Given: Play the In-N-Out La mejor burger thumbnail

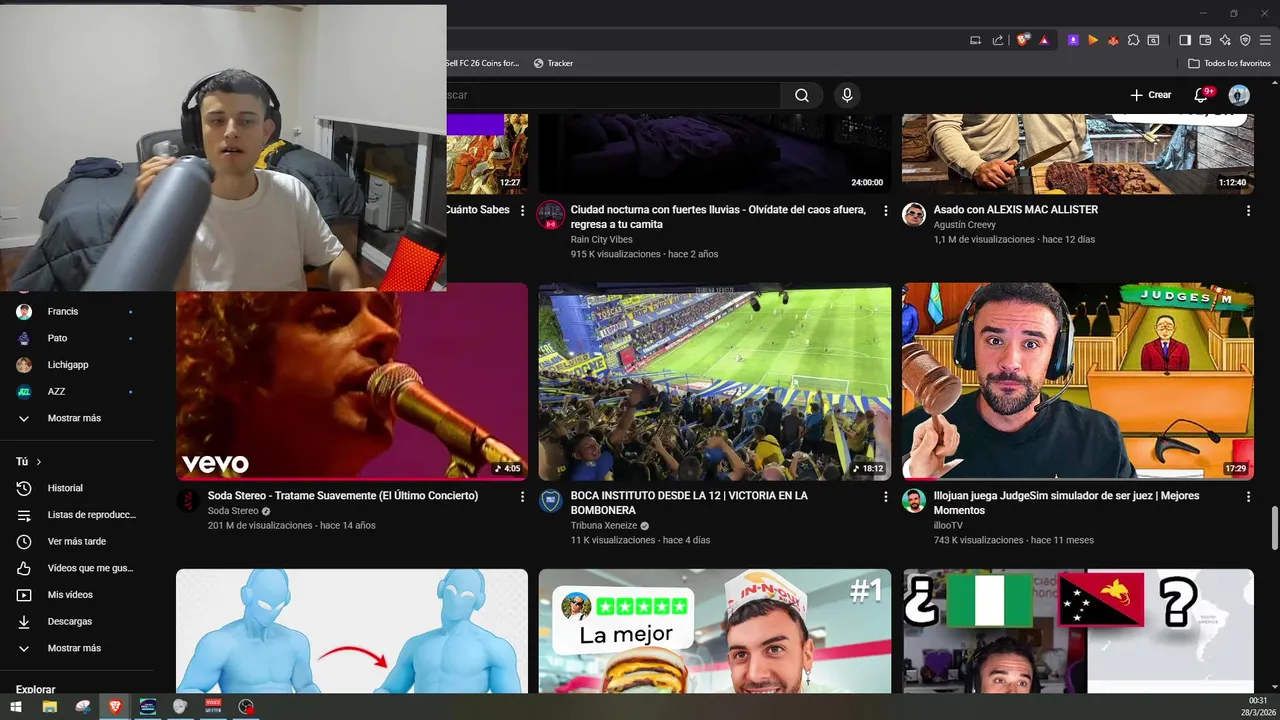Looking at the screenshot, I should click(x=715, y=631).
